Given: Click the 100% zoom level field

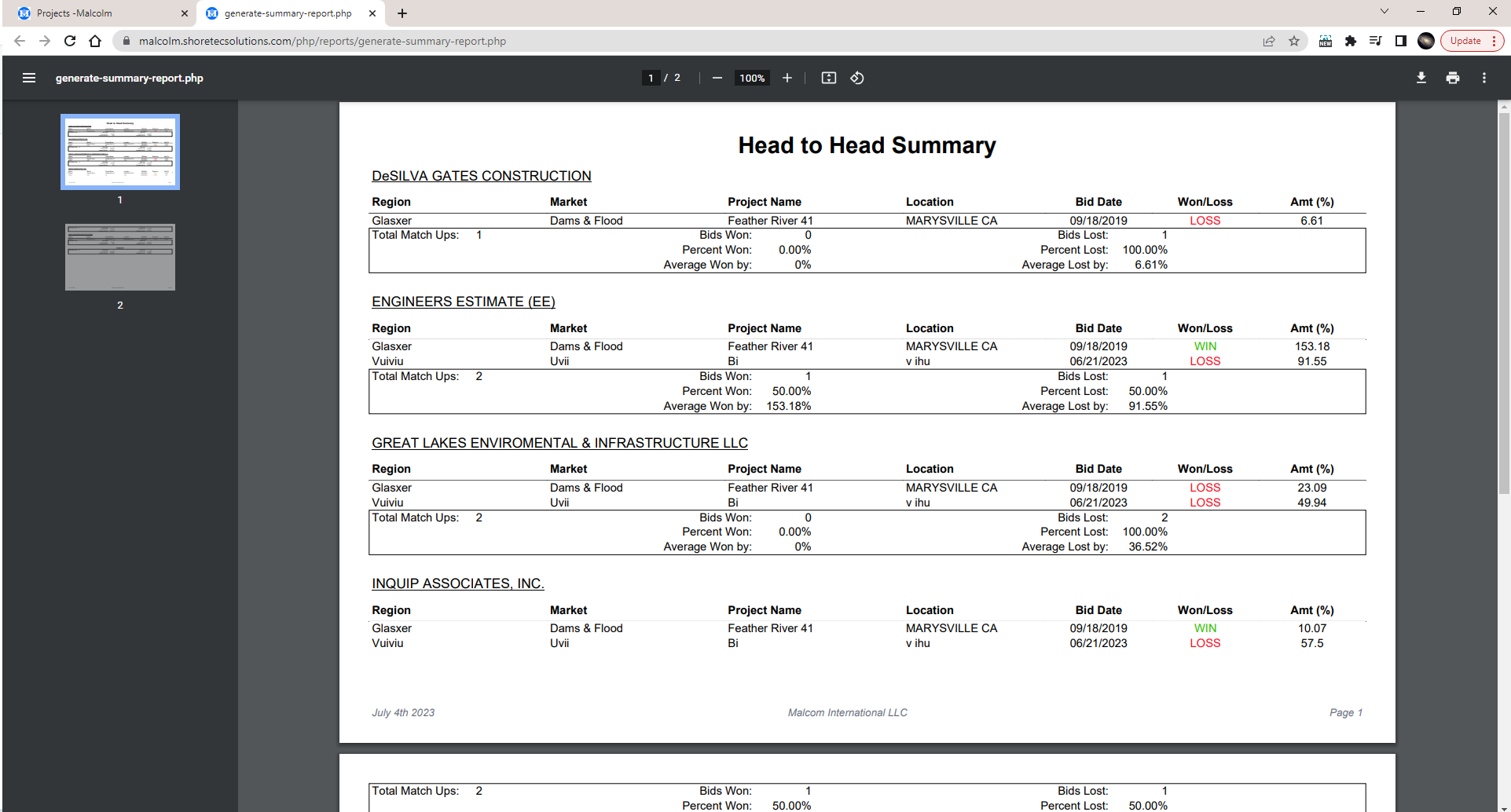Looking at the screenshot, I should coord(752,78).
